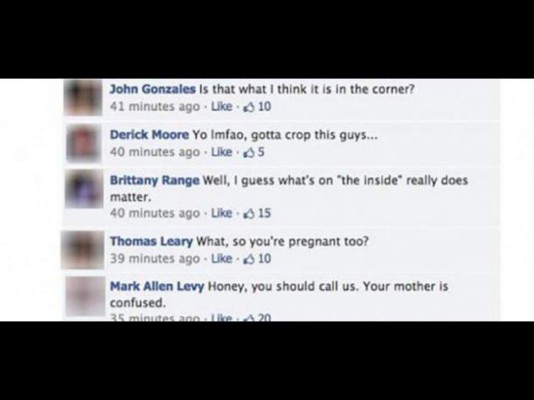The image size is (534, 400).
Task: Like Thomas Leary's pregnant comment
Action: pos(222,258)
